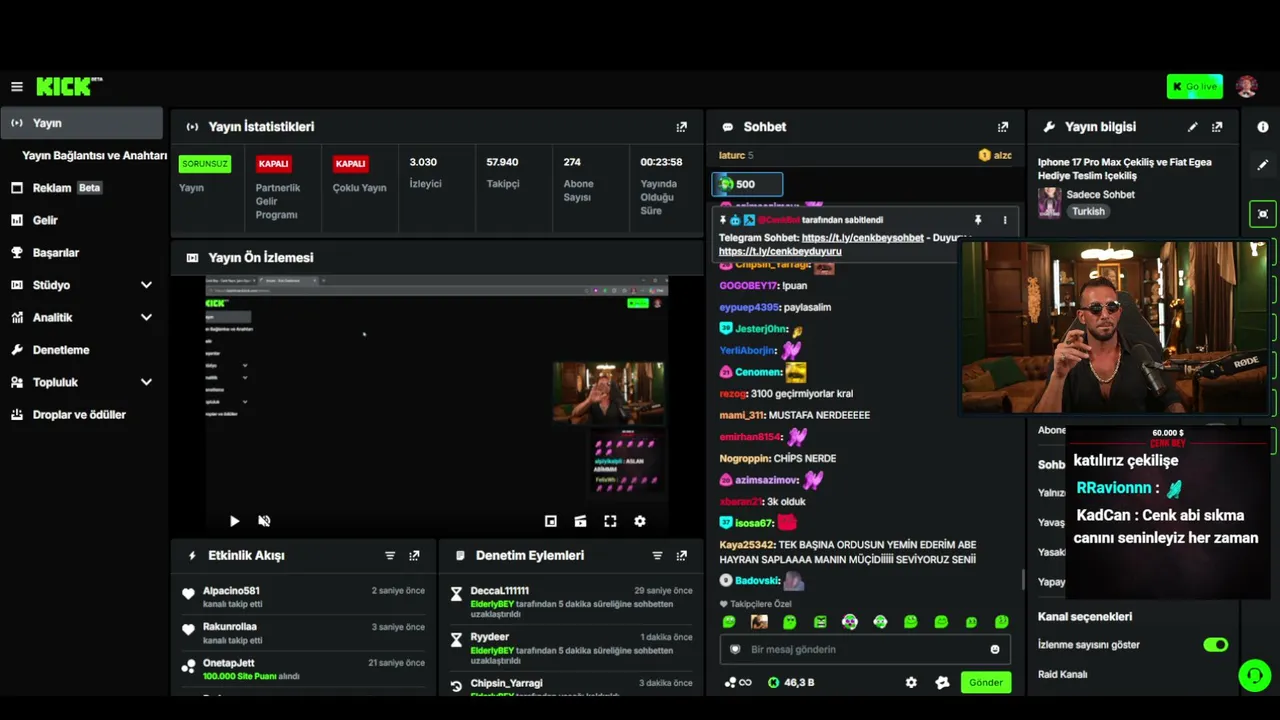
Task: Click the pencil icon in the right rail
Action: click(x=1263, y=165)
